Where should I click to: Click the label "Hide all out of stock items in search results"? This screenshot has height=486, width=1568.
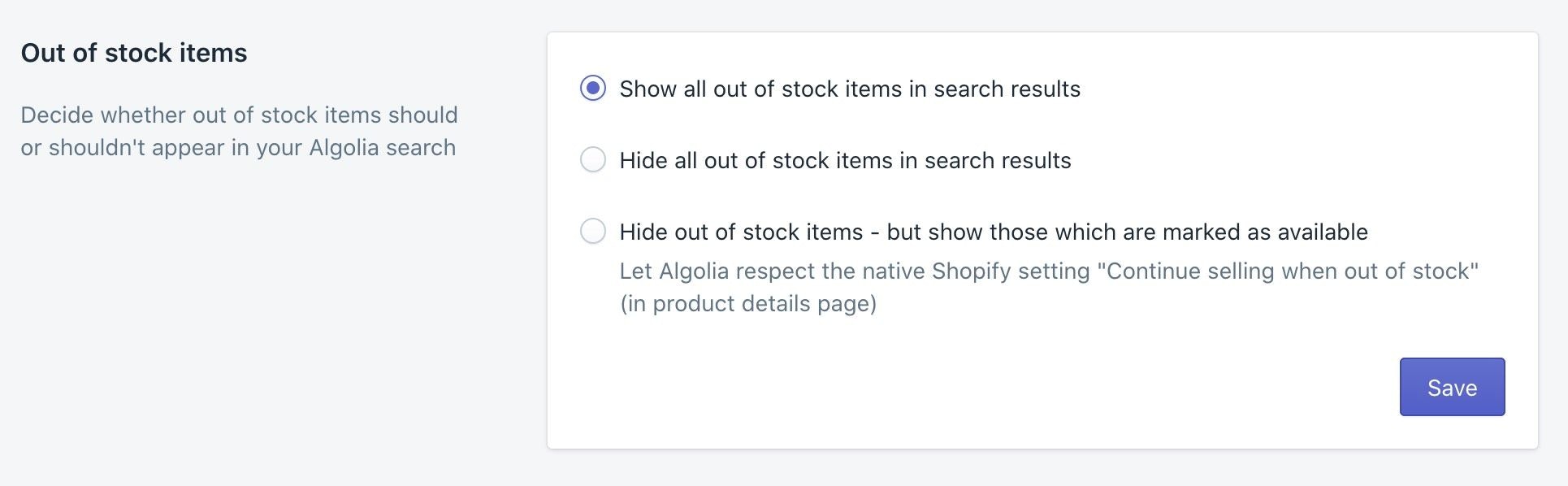click(x=846, y=160)
